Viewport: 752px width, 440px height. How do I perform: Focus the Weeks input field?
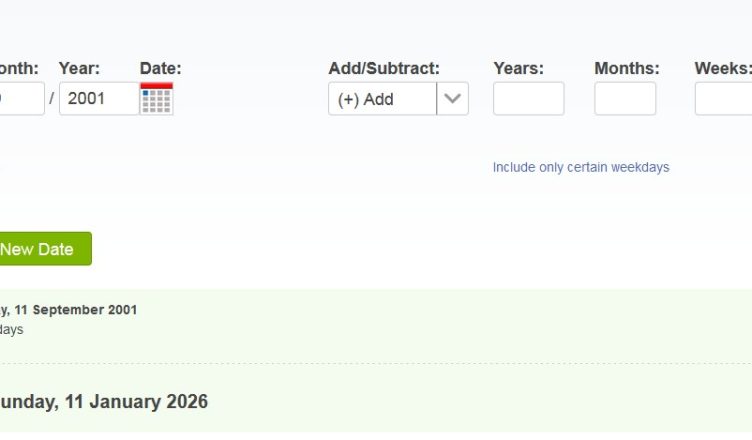[x=724, y=99]
